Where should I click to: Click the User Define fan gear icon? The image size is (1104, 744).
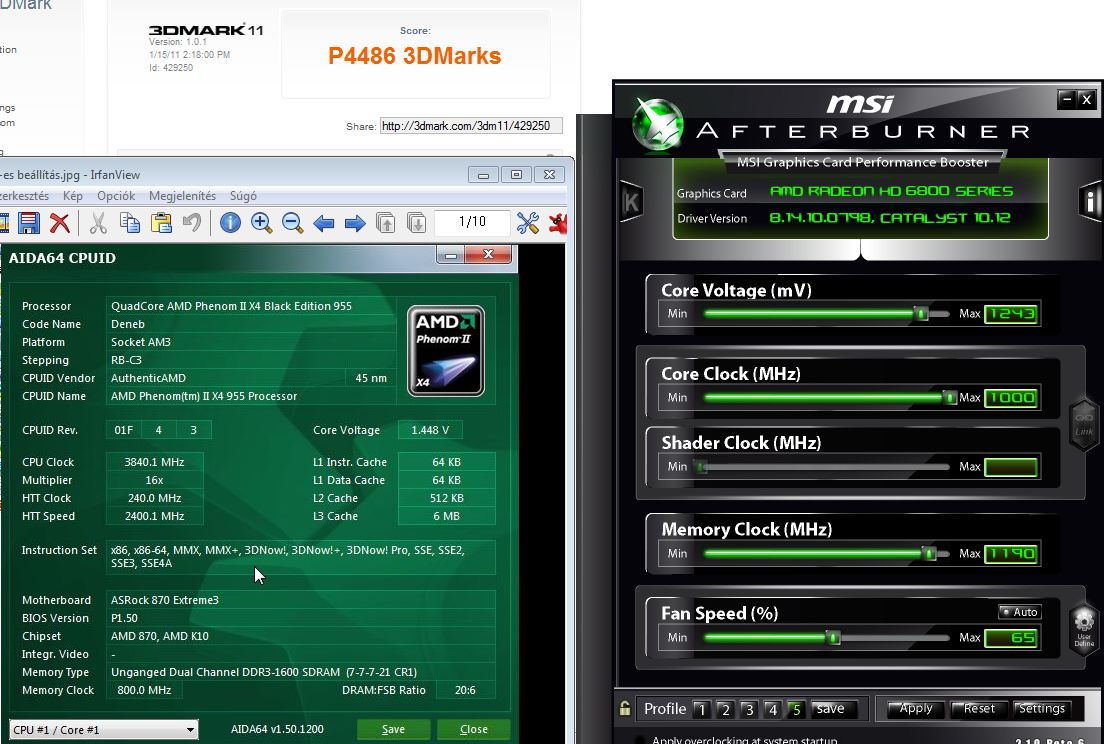(x=1084, y=629)
